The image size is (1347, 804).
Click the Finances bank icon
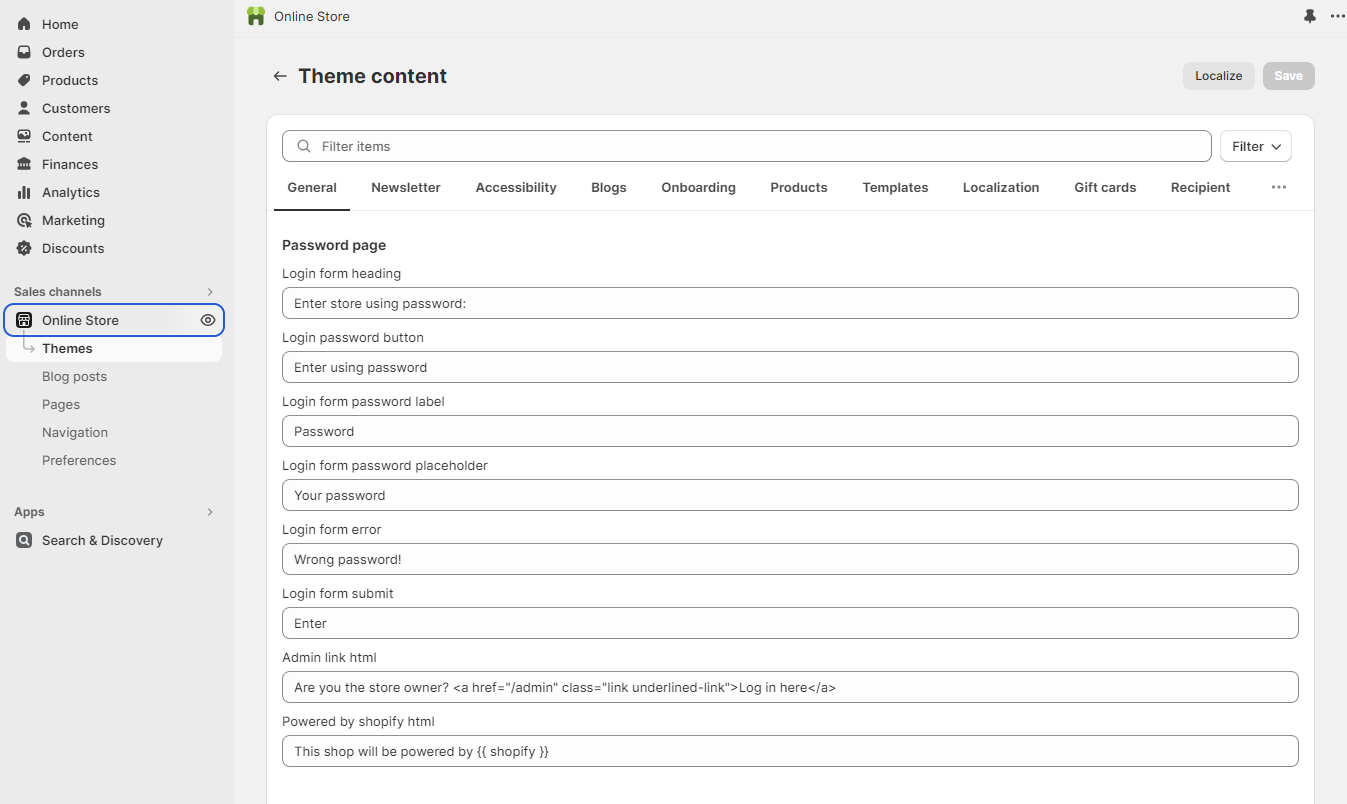pos(24,164)
